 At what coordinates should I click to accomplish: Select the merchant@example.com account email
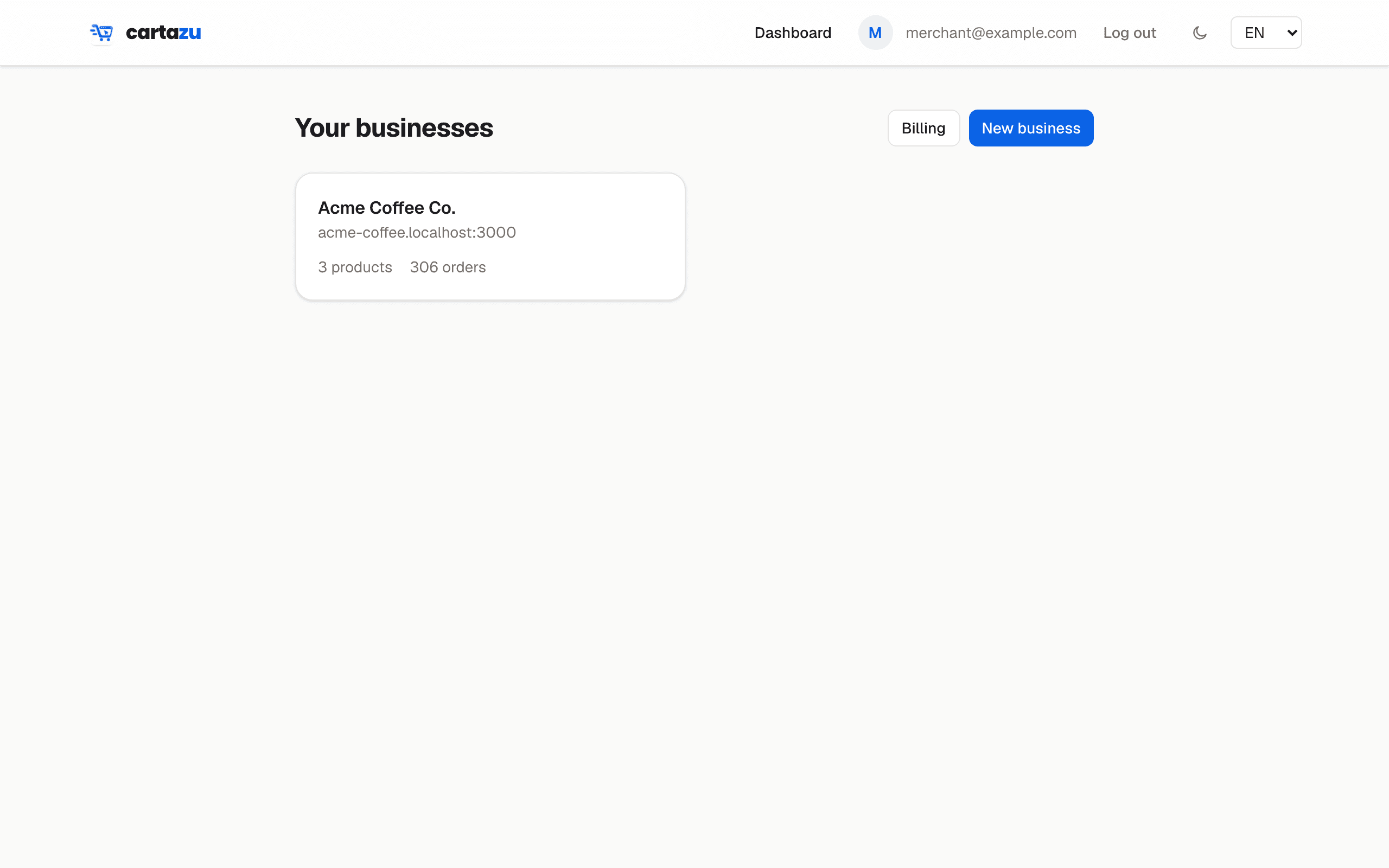click(x=991, y=33)
